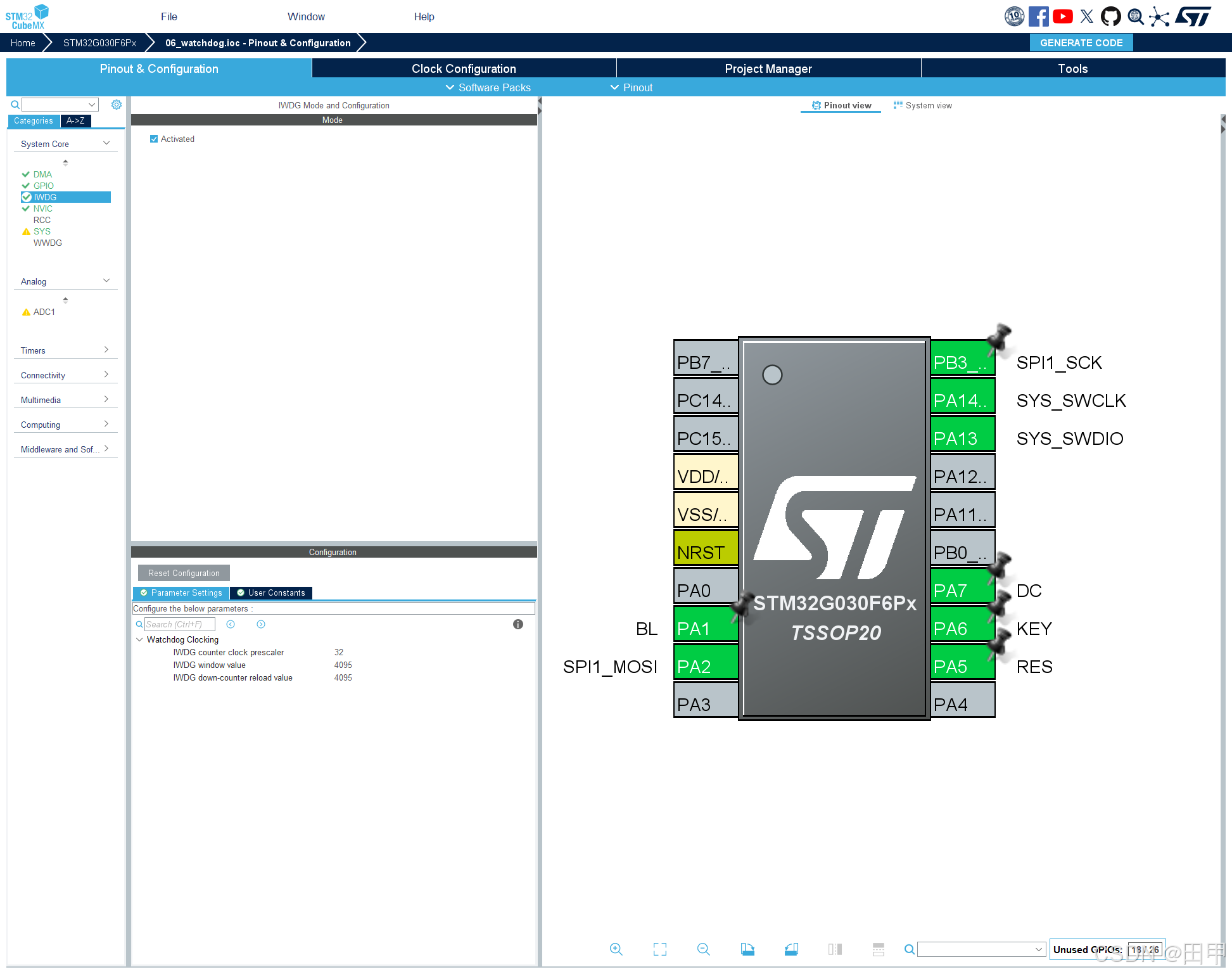
Task: Open the User Constants tab
Action: point(271,593)
